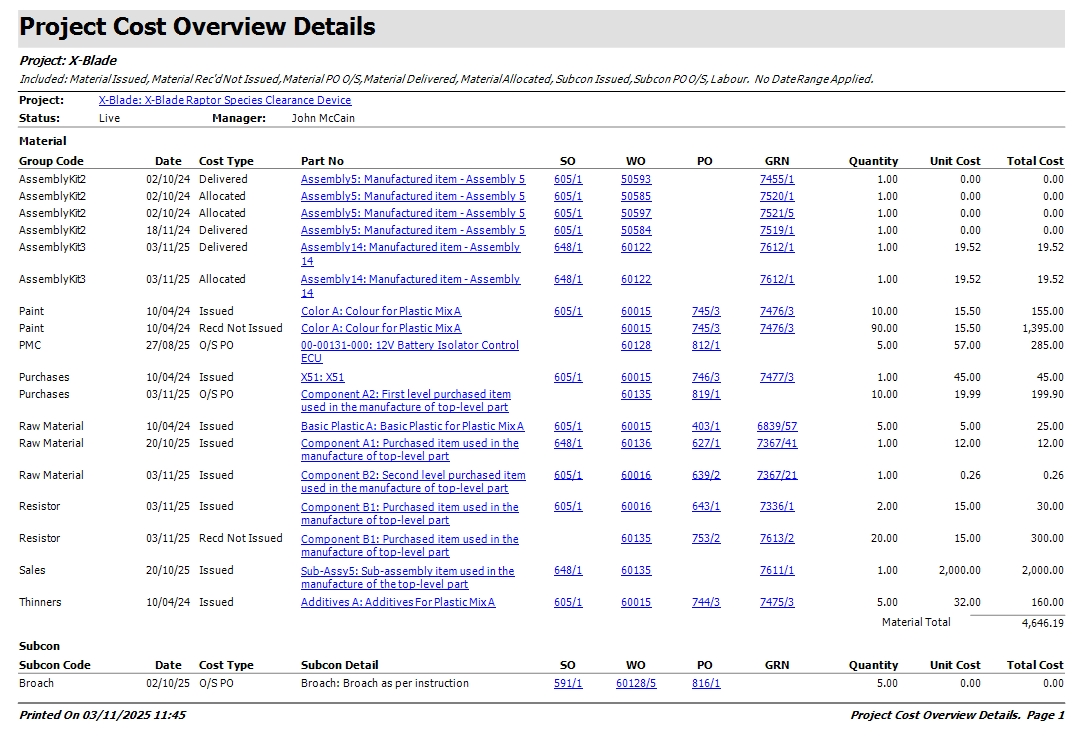Click the Sub-Assy5 part link
Image resolution: width=1083 pixels, height=739 pixels.
407,572
